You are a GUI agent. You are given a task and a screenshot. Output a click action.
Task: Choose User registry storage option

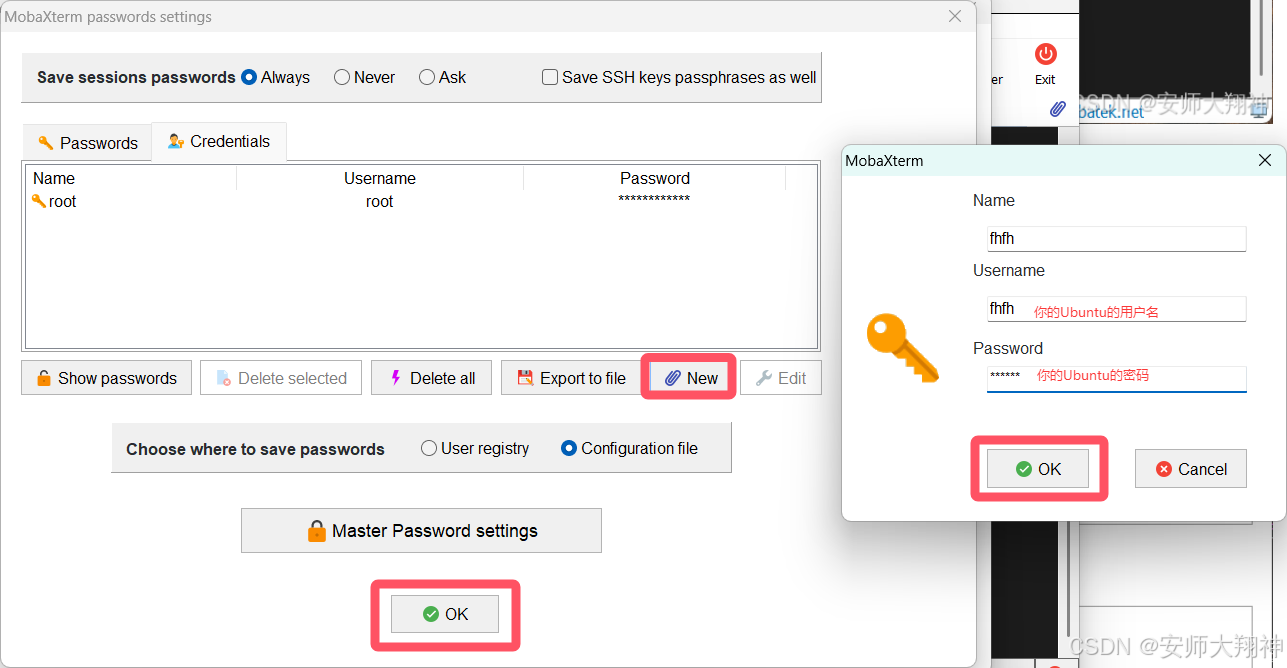click(429, 448)
